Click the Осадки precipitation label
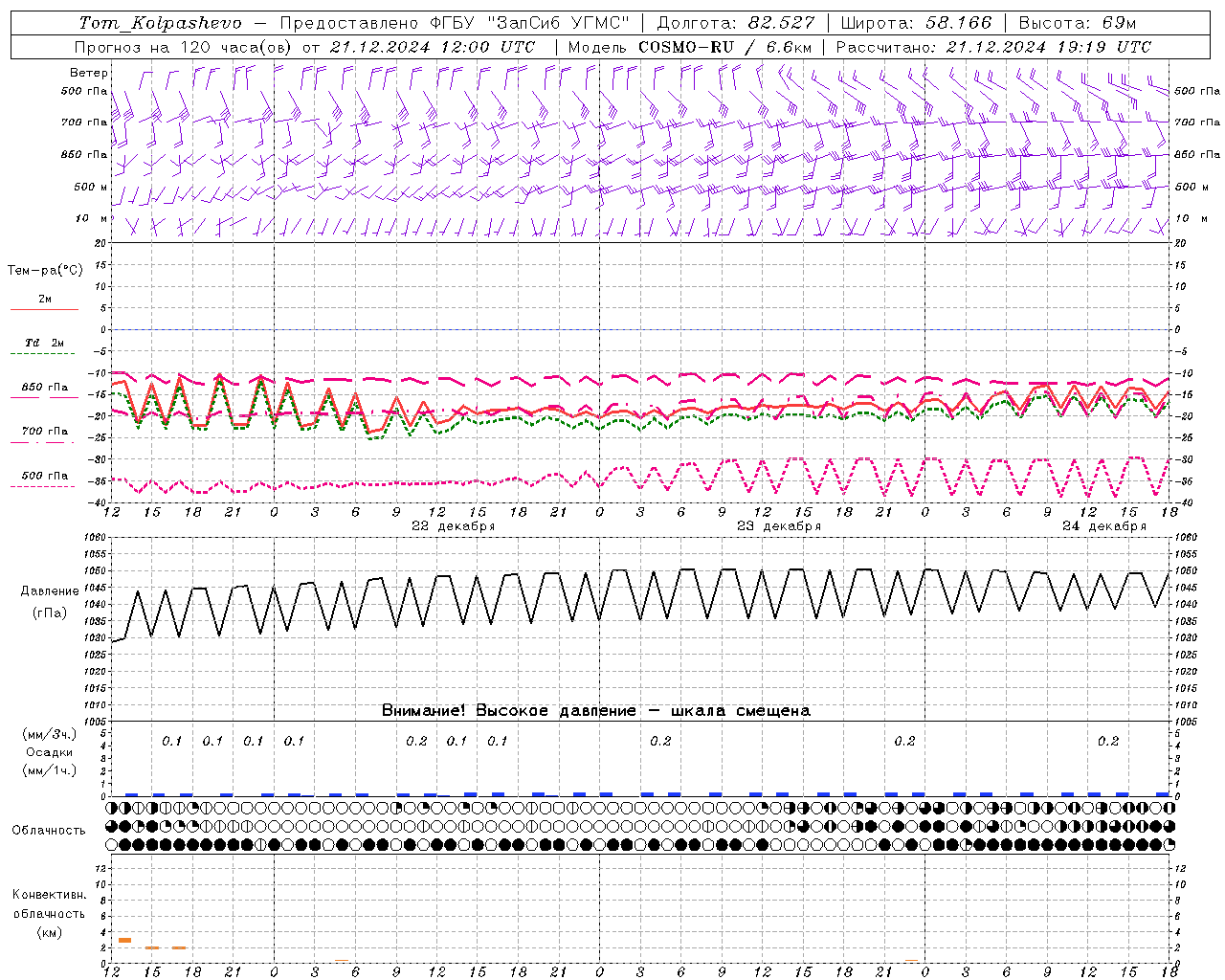Viewport: 1225px width, 980px height. (x=49, y=752)
